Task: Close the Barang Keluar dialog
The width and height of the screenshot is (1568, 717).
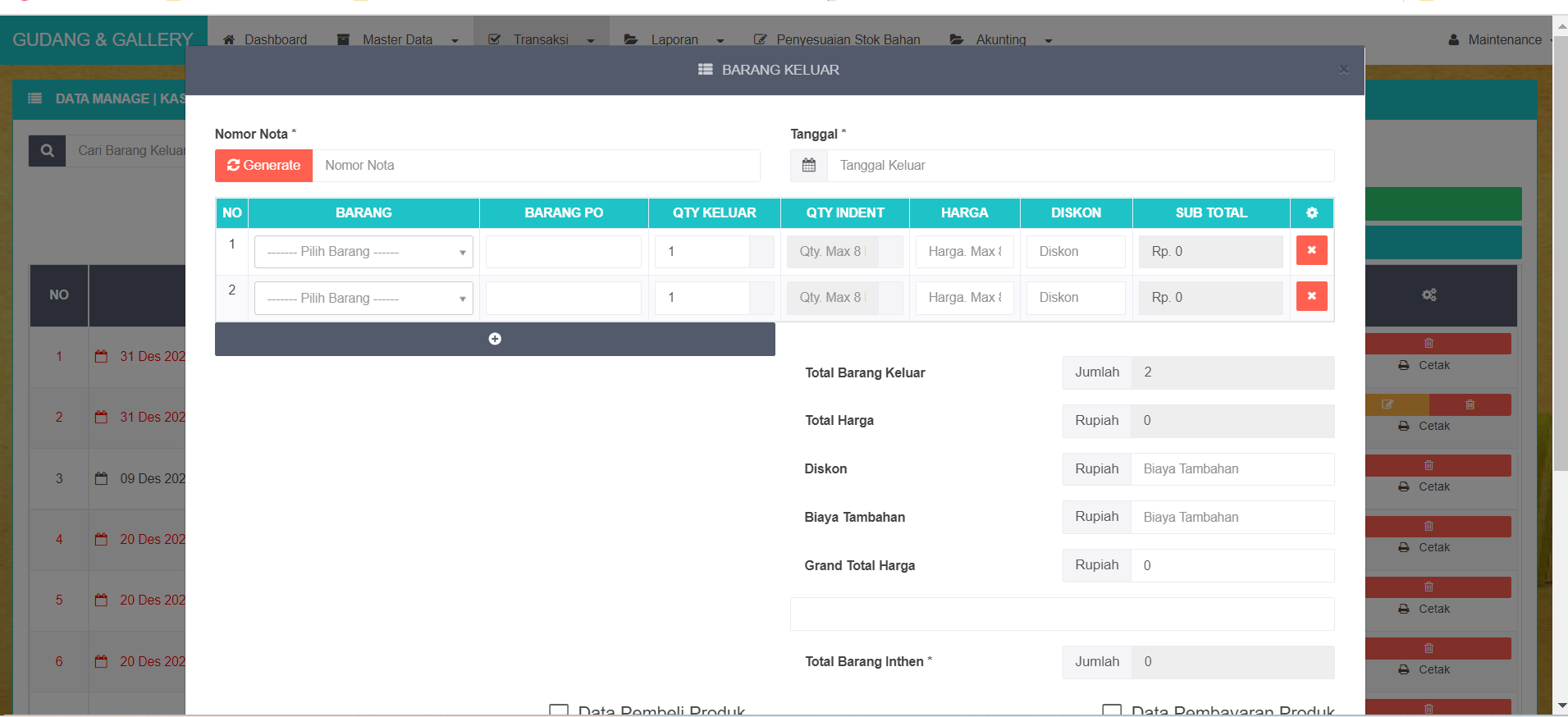Action: pos(1343,70)
